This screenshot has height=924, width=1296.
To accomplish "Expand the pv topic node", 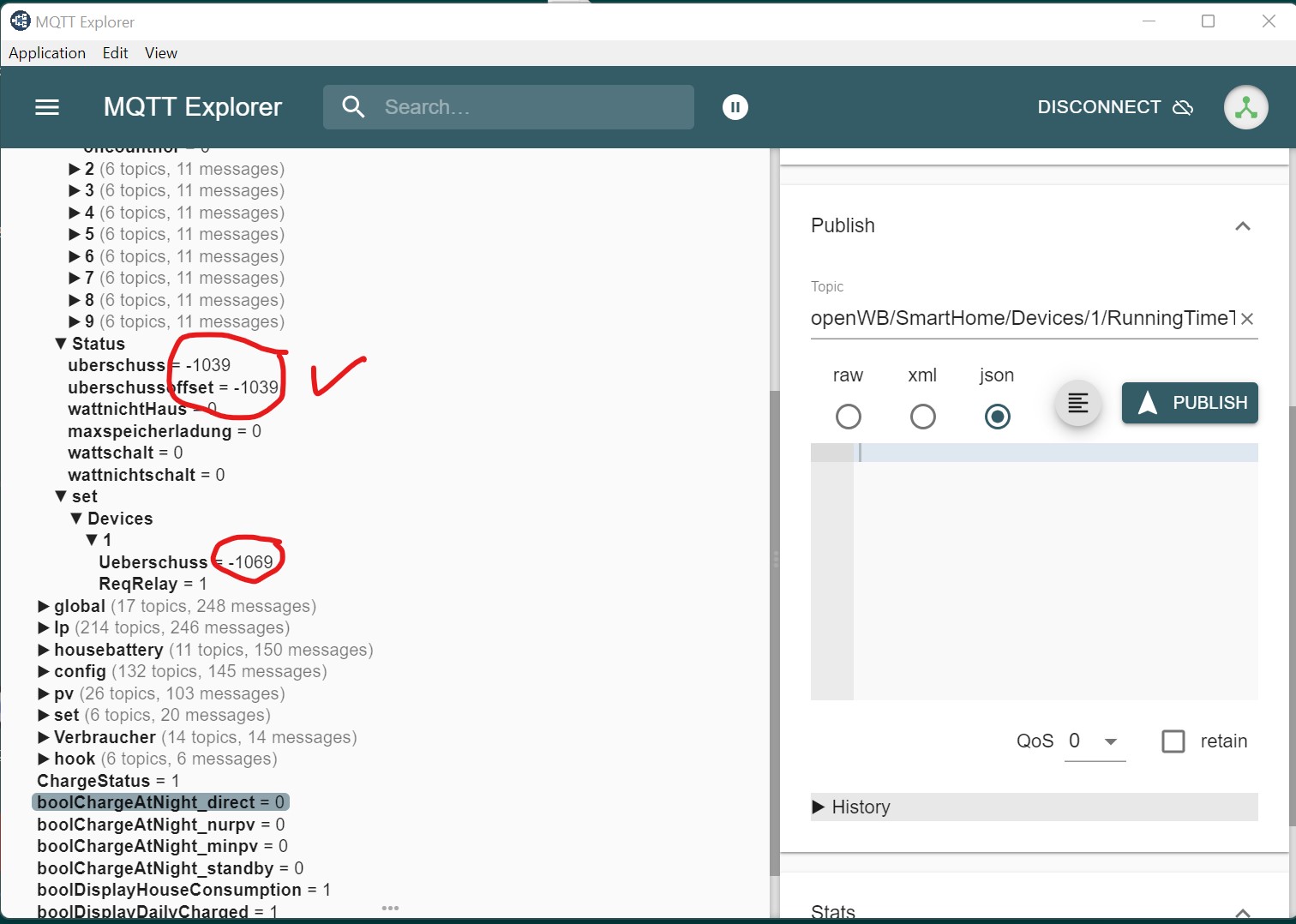I will pos(44,693).
